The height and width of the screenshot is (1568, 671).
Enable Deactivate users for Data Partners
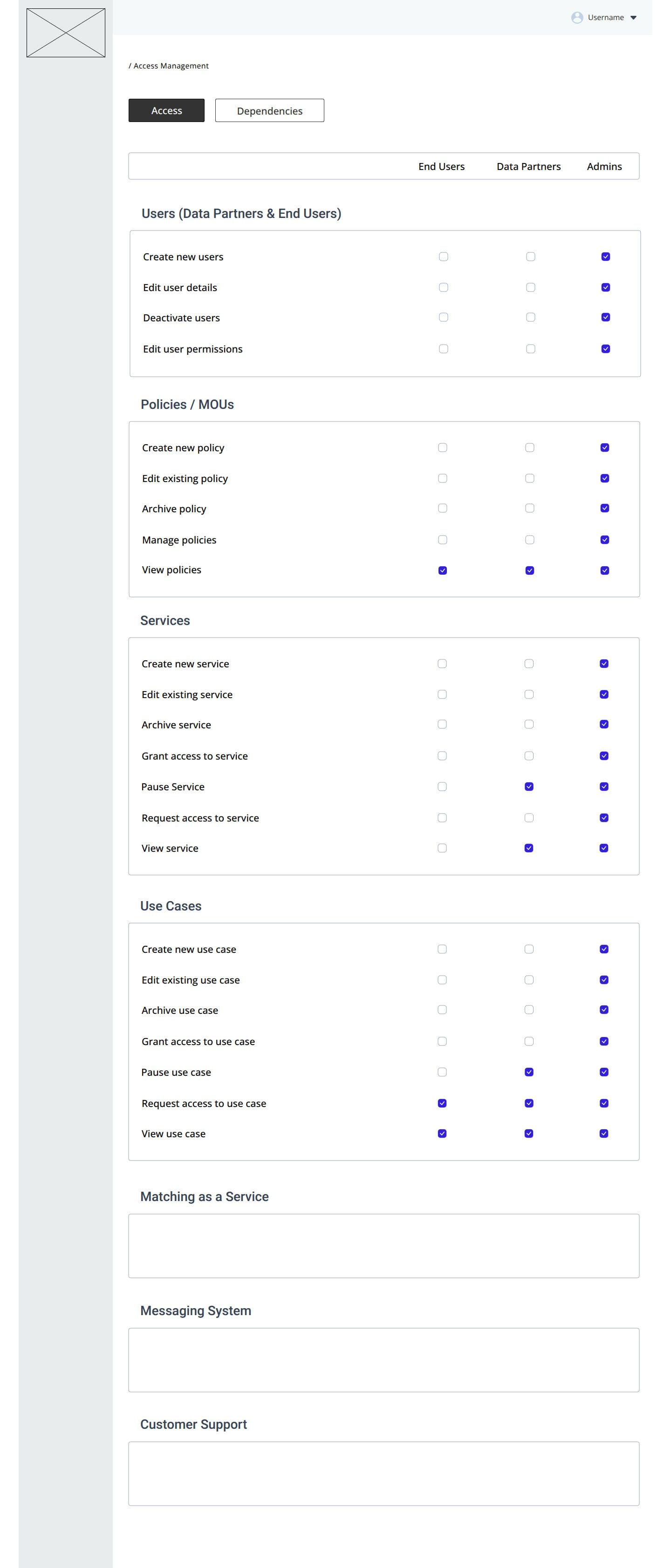[x=530, y=317]
